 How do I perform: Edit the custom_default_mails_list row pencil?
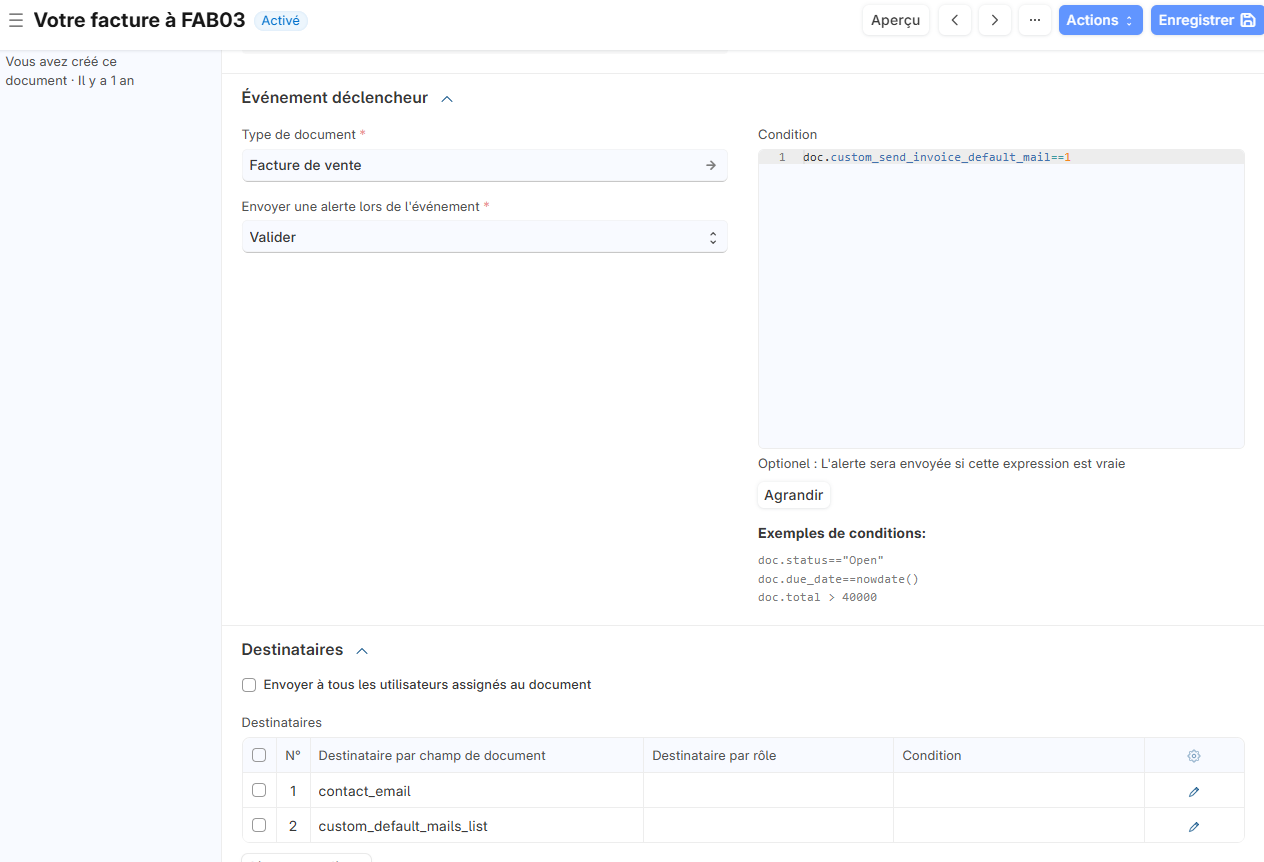point(1193,827)
